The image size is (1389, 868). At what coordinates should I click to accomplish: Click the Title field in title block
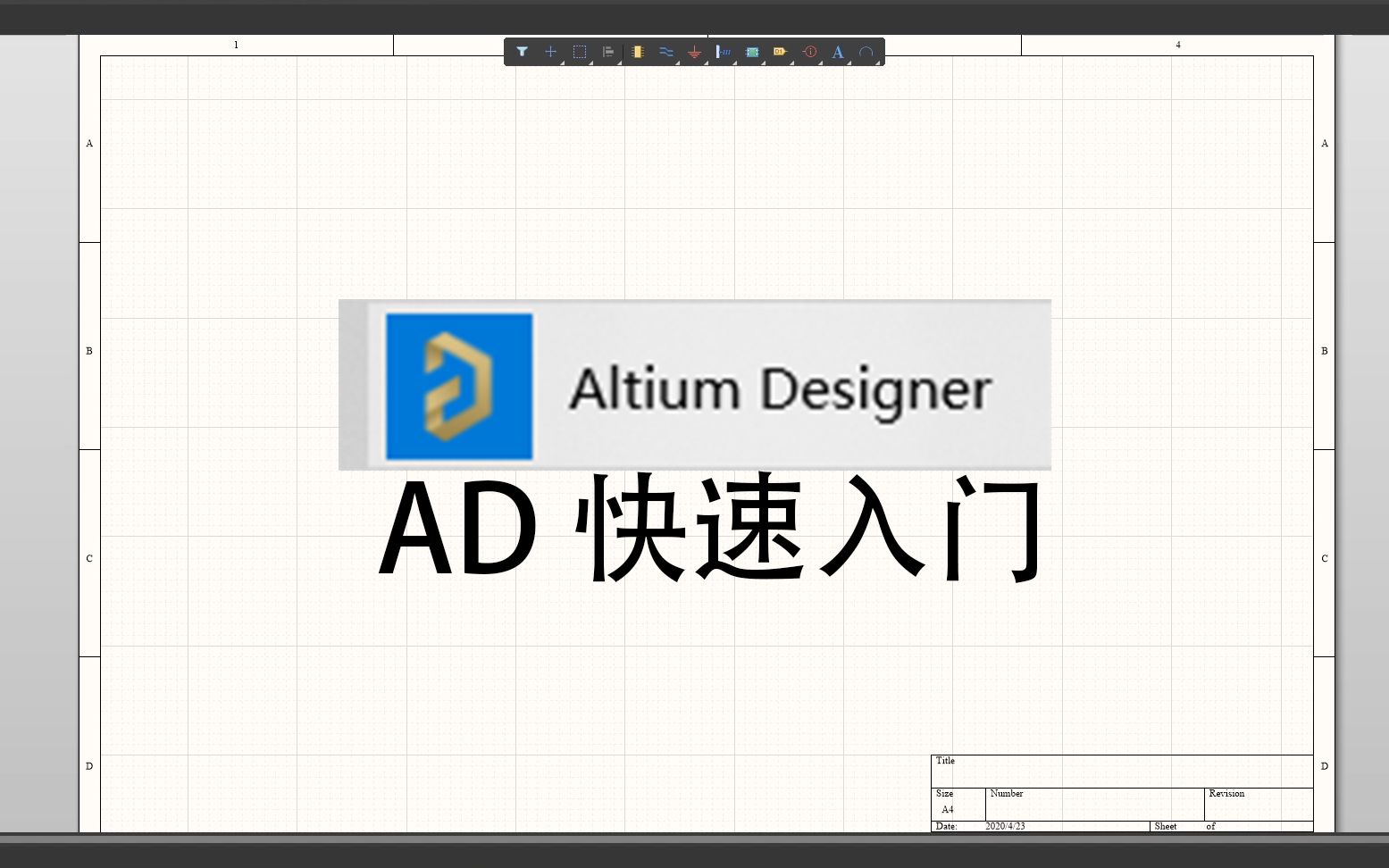(x=1122, y=772)
